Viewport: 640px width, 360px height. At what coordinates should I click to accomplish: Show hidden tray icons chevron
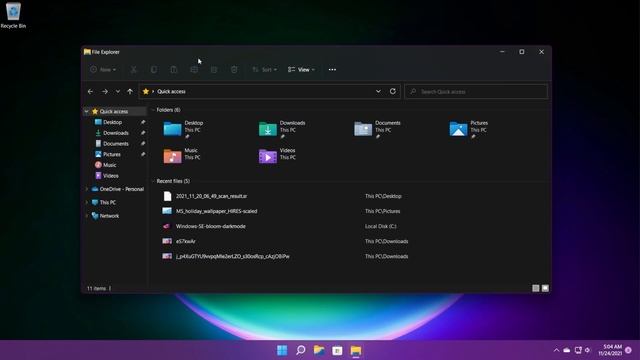pyautogui.click(x=556, y=350)
